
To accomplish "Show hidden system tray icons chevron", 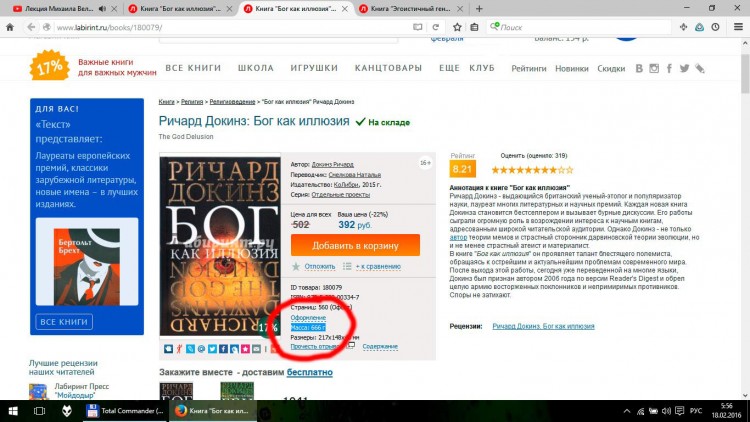I will (x=627, y=411).
